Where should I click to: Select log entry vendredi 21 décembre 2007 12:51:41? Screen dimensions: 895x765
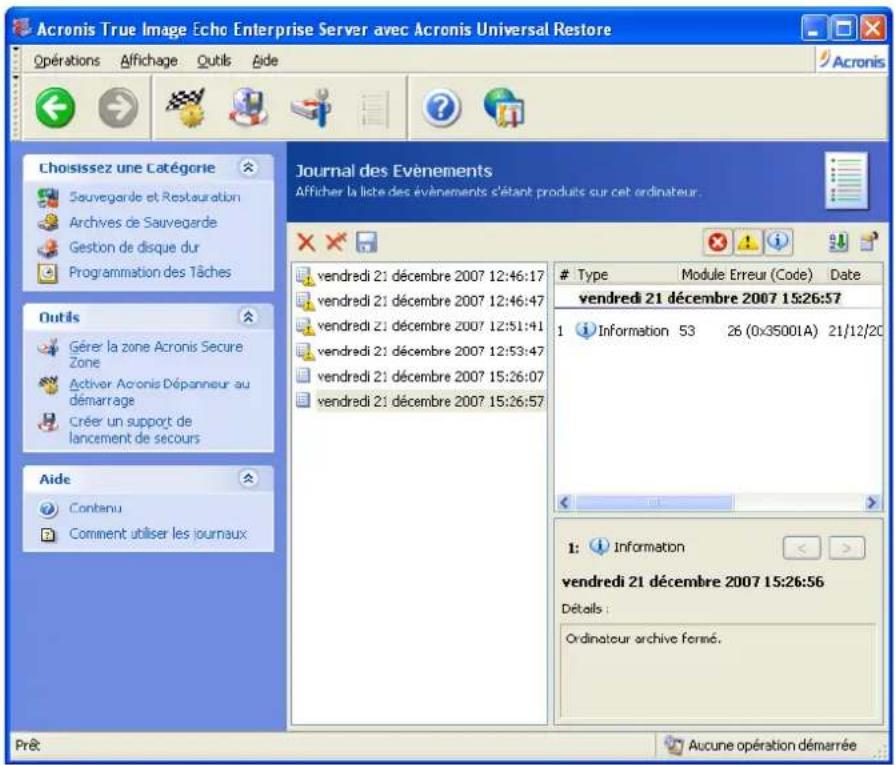coord(420,326)
